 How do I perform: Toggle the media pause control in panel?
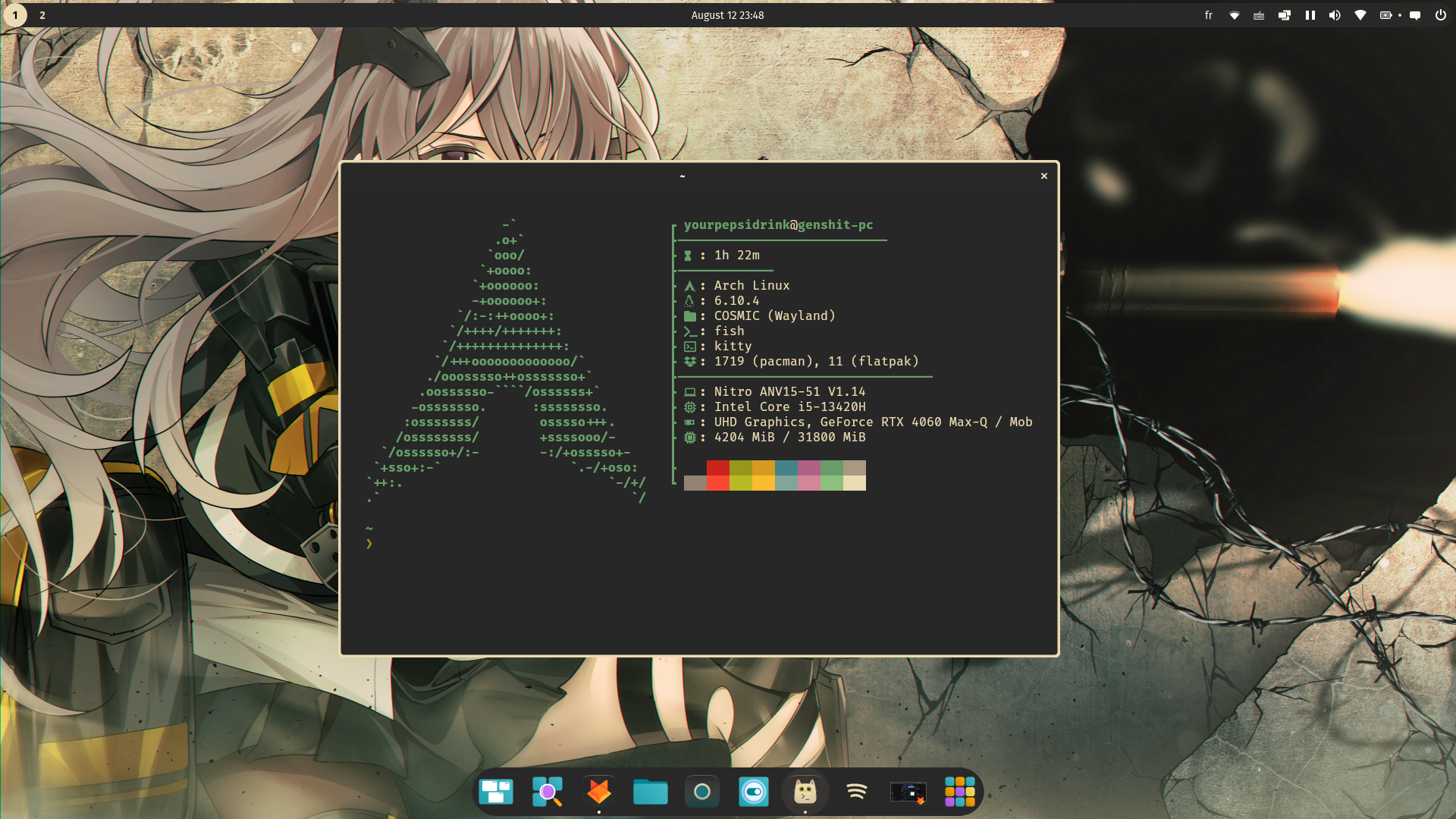[x=1310, y=15]
